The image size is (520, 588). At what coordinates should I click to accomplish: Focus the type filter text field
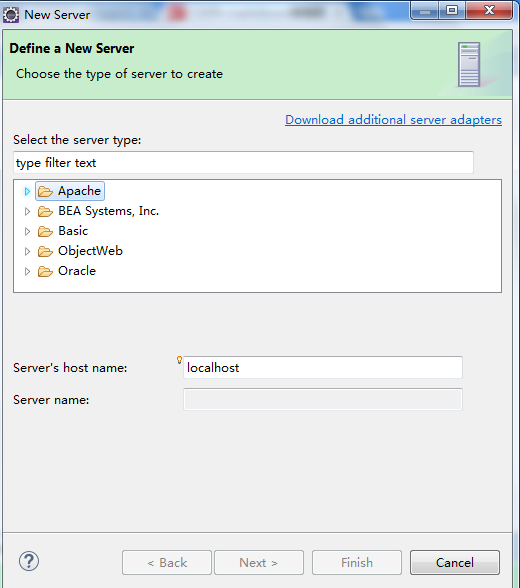243,163
